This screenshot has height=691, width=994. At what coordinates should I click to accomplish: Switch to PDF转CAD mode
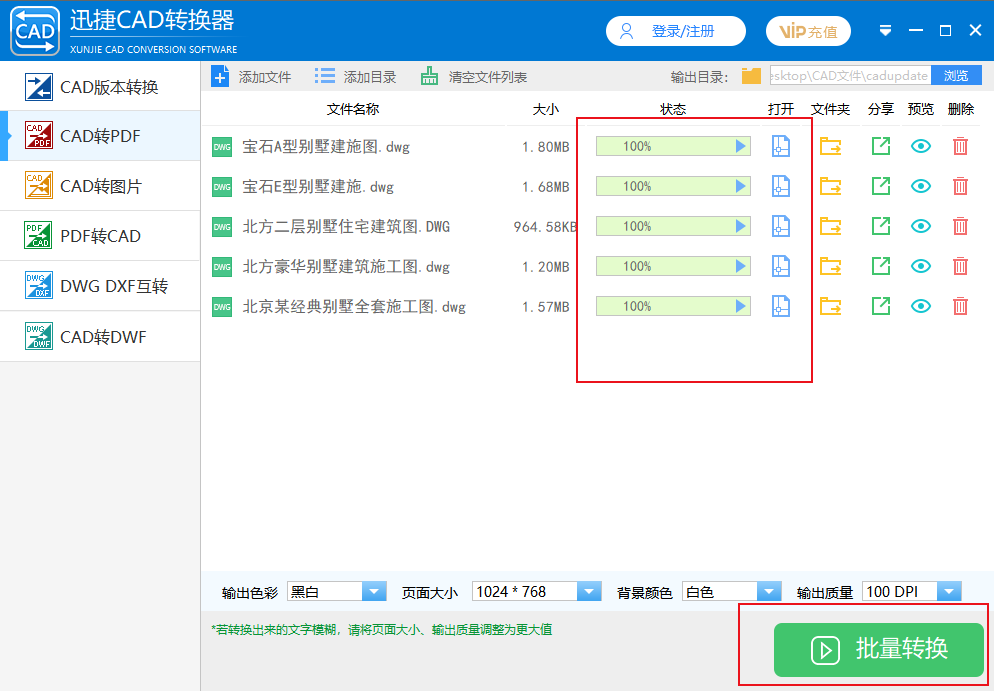[100, 236]
